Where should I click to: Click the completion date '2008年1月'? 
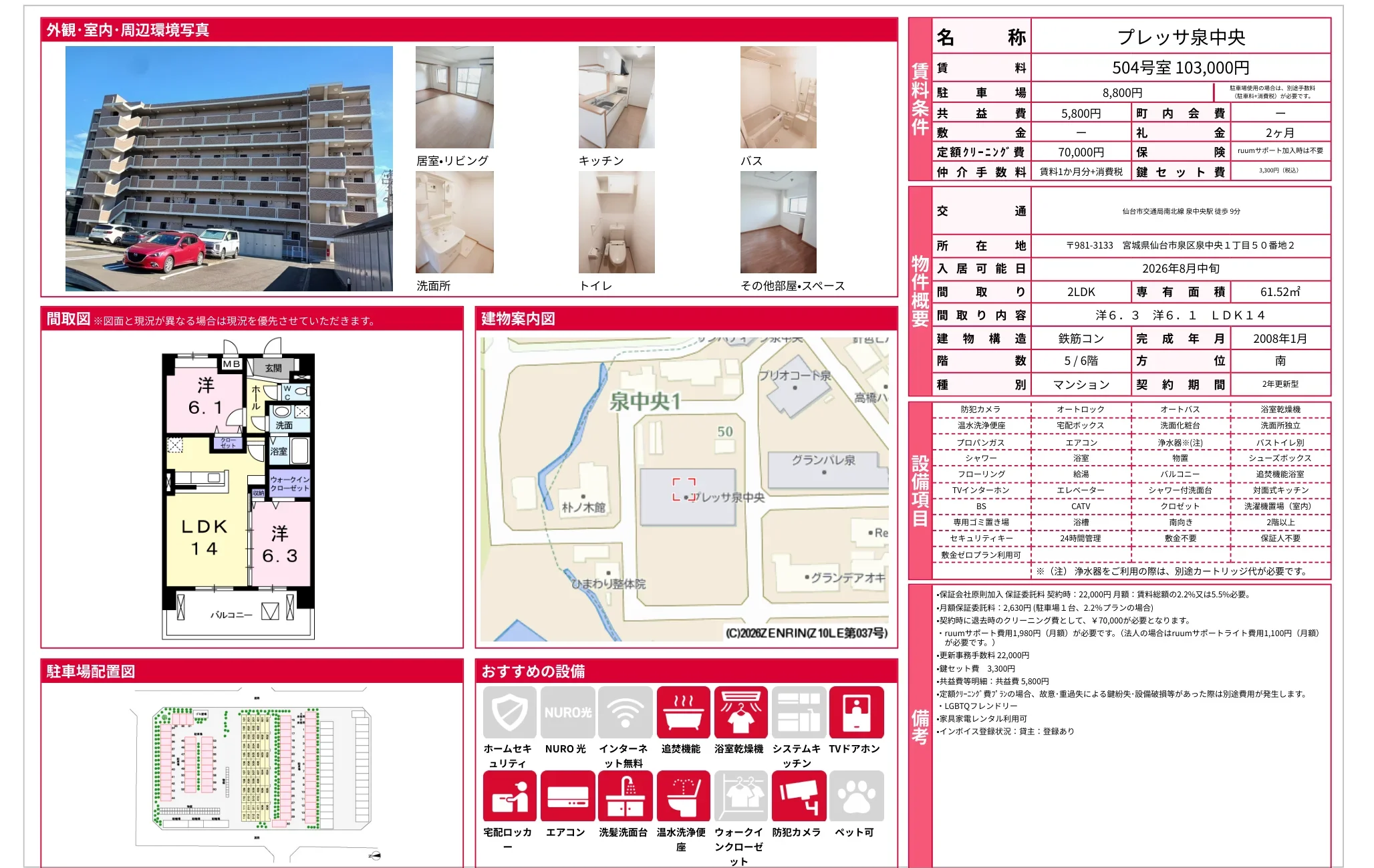(x=1280, y=339)
